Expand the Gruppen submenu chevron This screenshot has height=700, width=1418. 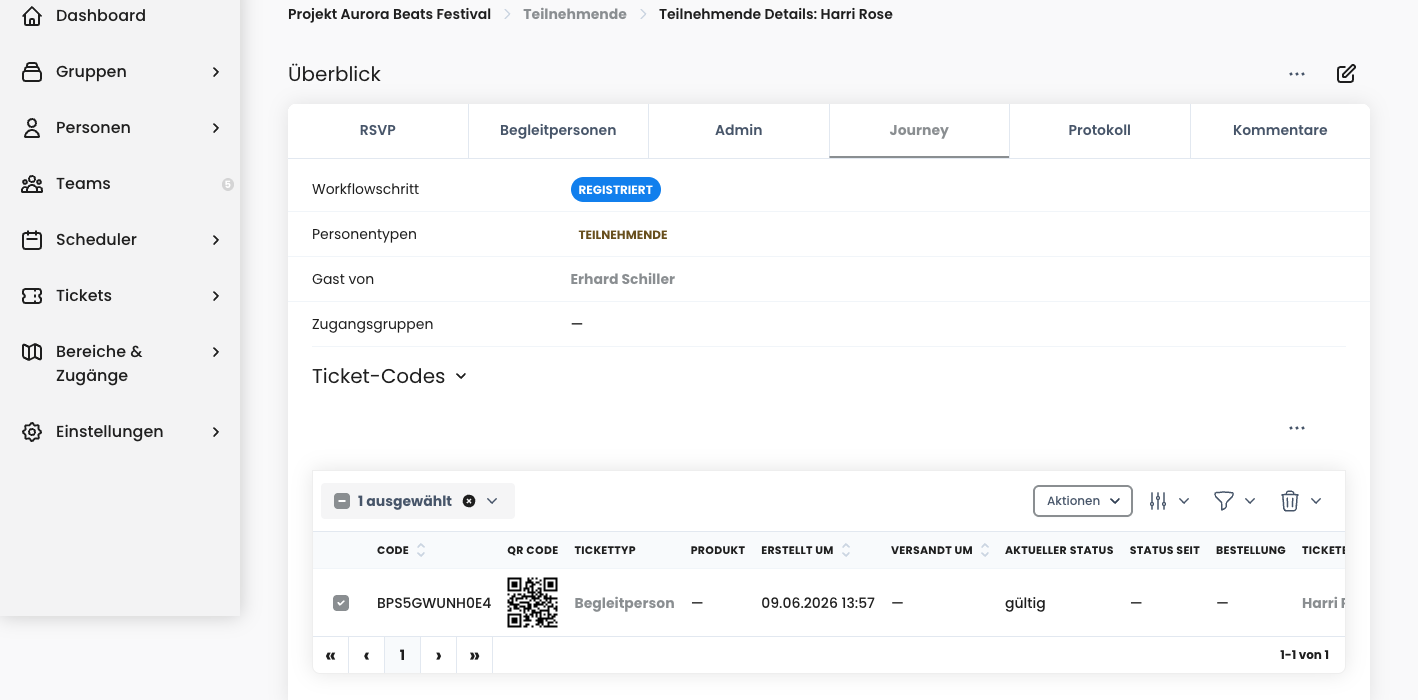tap(216, 72)
